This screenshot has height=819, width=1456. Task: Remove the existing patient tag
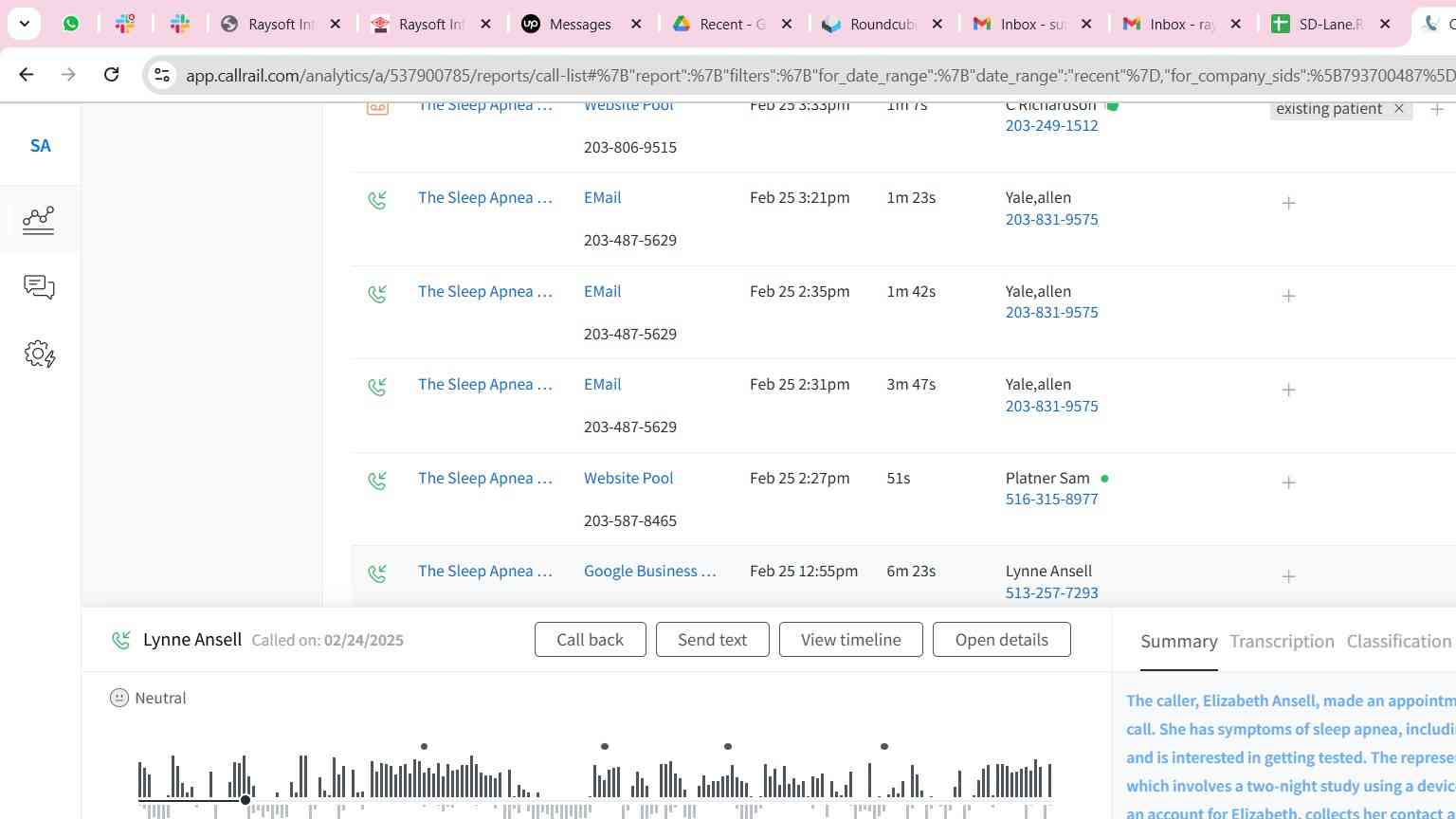pos(1398,109)
